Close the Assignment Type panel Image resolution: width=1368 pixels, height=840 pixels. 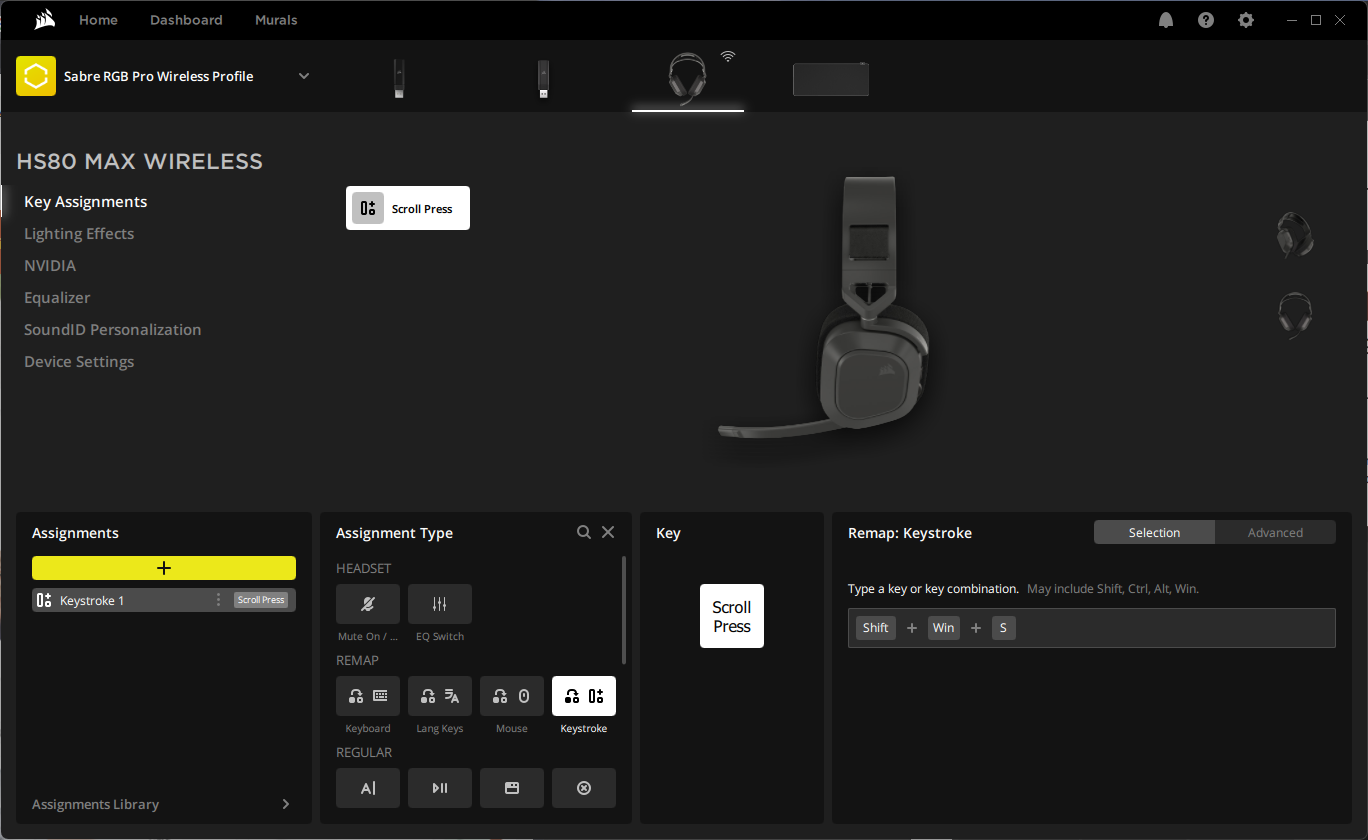[x=608, y=533]
